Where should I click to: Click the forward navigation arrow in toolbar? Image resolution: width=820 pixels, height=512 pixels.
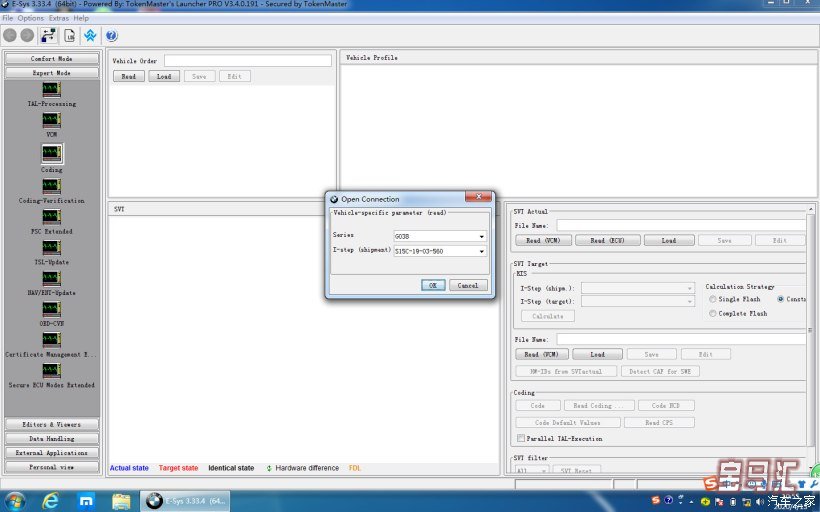coord(27,35)
